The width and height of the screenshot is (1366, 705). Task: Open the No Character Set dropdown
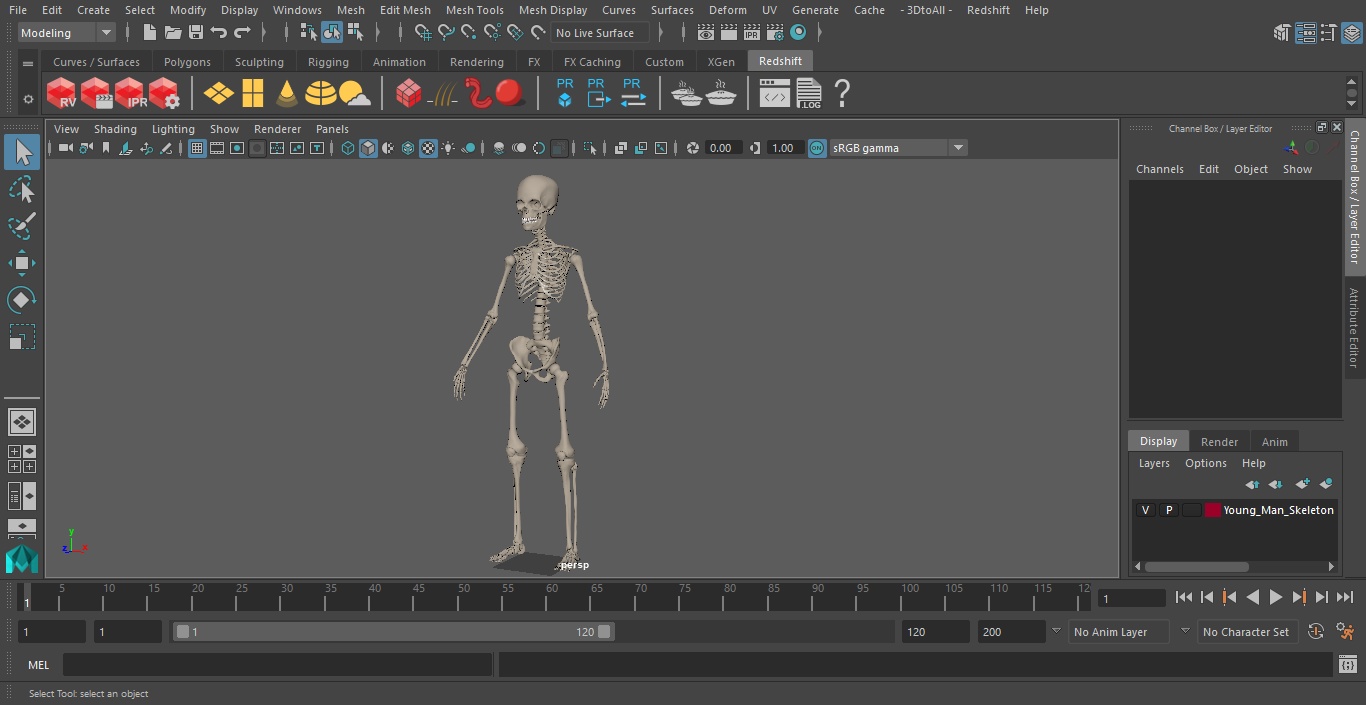point(1247,632)
